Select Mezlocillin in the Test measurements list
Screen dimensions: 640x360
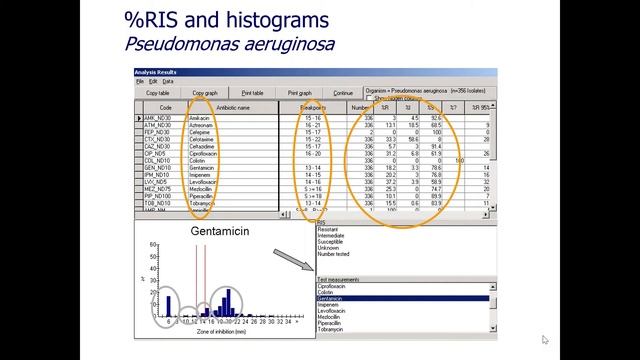403,317
